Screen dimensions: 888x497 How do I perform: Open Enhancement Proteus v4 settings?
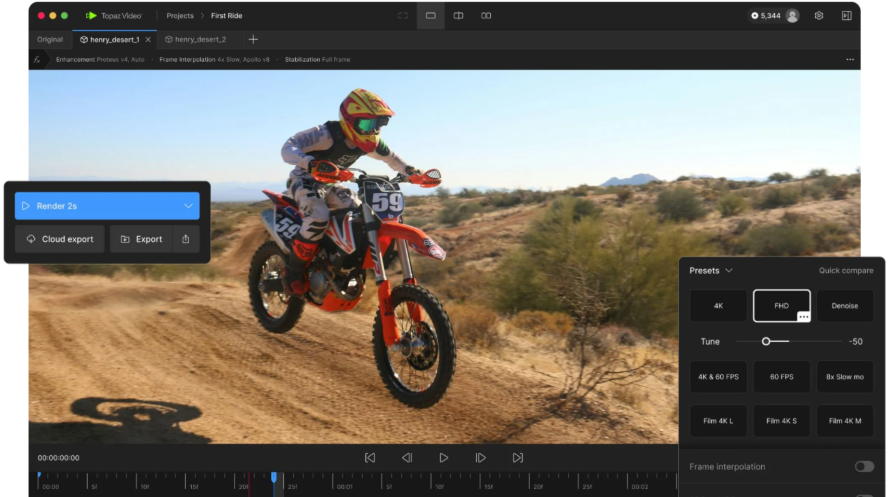tap(100, 59)
